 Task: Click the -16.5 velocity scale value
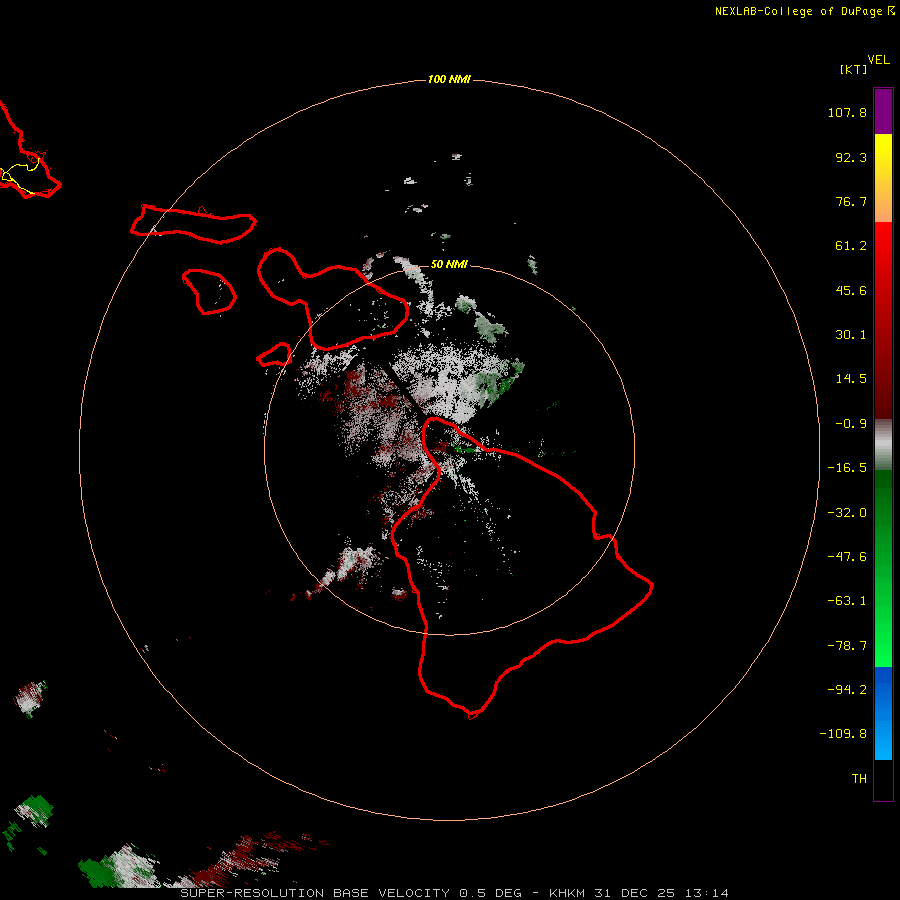coord(847,468)
